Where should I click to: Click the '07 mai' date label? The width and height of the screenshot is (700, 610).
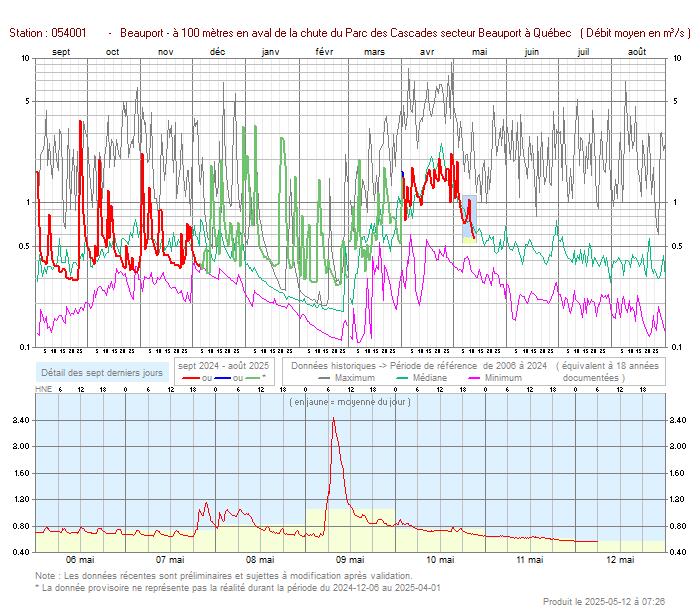click(170, 560)
